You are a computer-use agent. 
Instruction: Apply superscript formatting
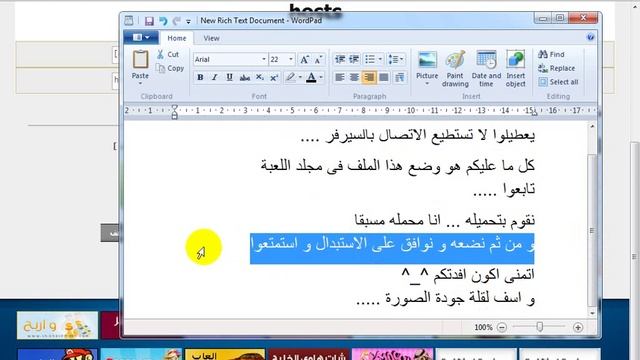274,78
